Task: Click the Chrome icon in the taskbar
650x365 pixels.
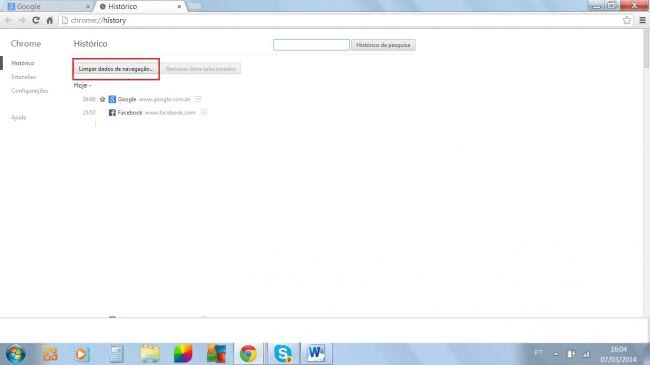Action: click(248, 354)
